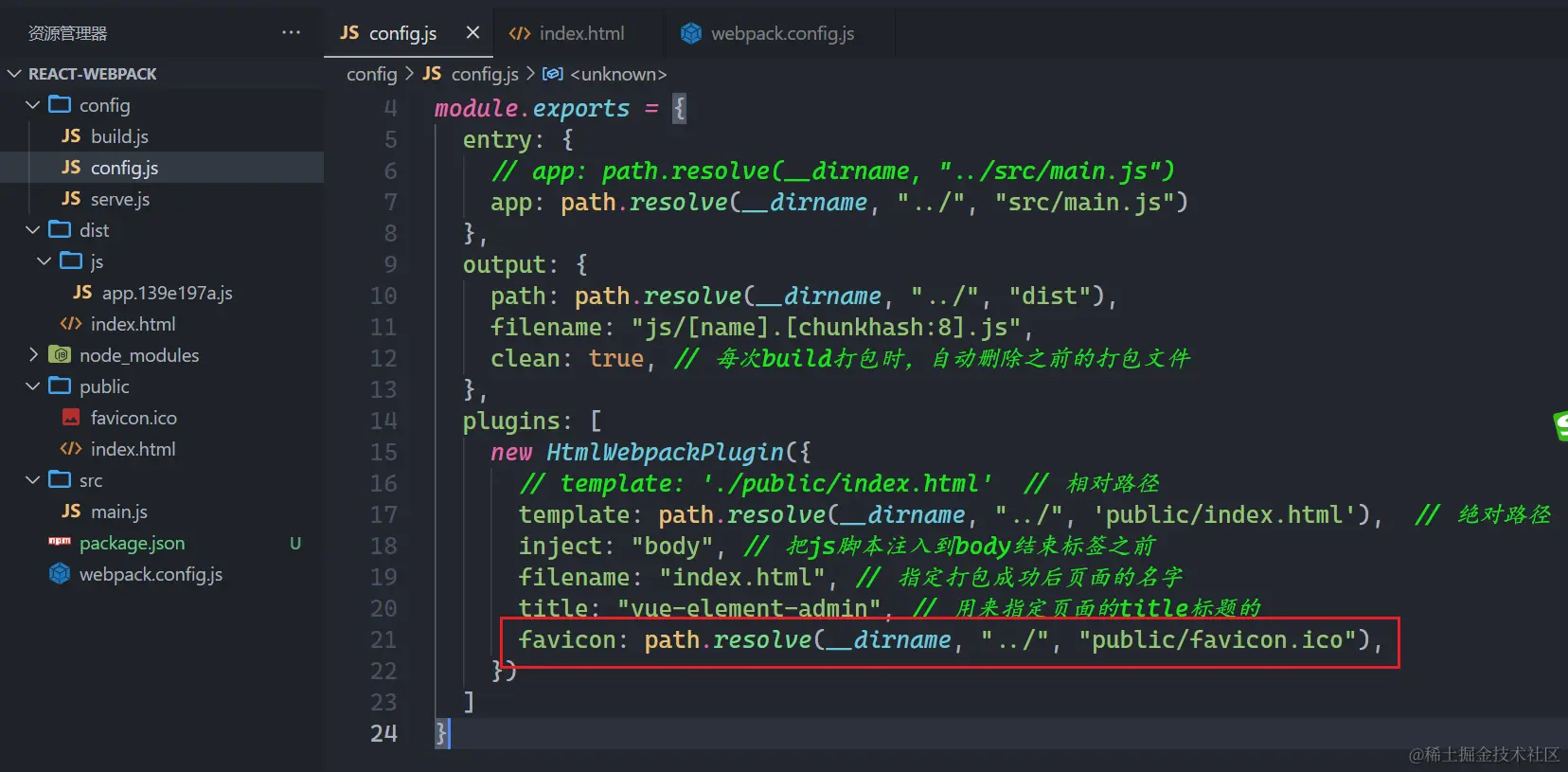This screenshot has width=1568, height=772.
Task: Click the config folder icon
Action: click(x=60, y=104)
